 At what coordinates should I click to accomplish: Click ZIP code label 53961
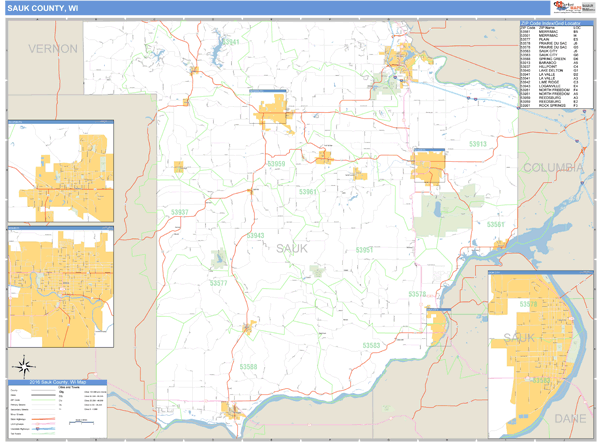tap(308, 192)
